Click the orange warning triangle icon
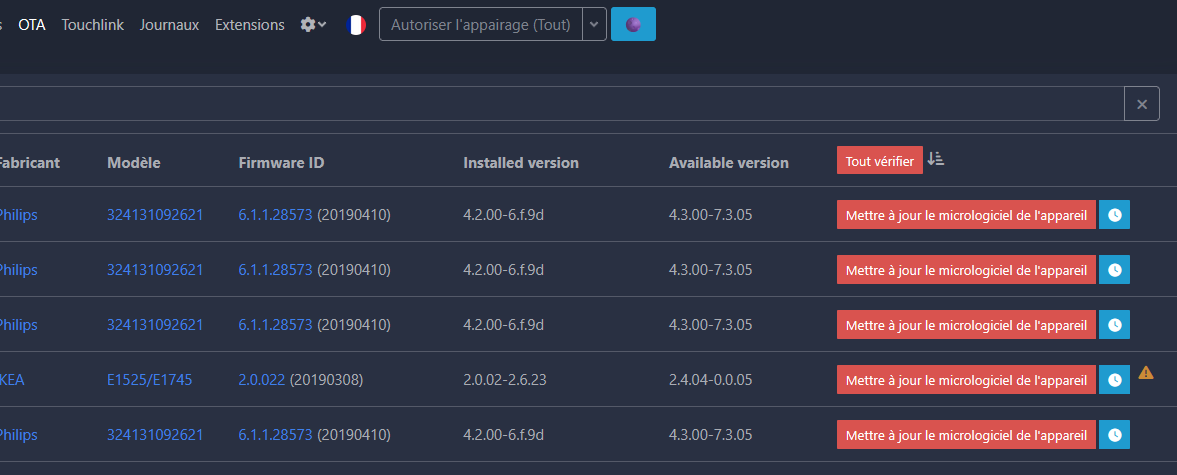The image size is (1177, 475). pyautogui.click(x=1145, y=372)
